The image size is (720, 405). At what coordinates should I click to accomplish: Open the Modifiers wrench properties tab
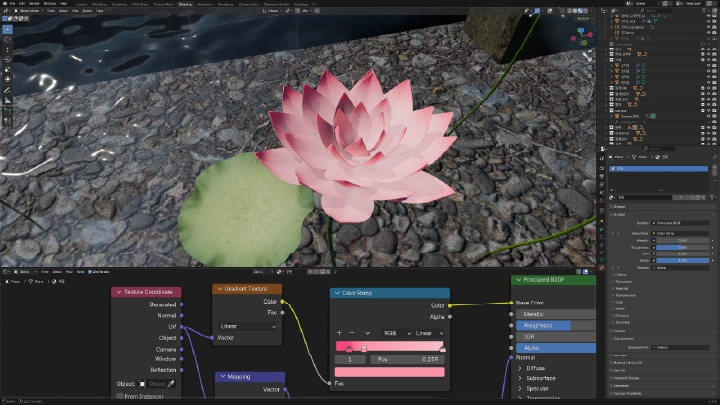(602, 229)
